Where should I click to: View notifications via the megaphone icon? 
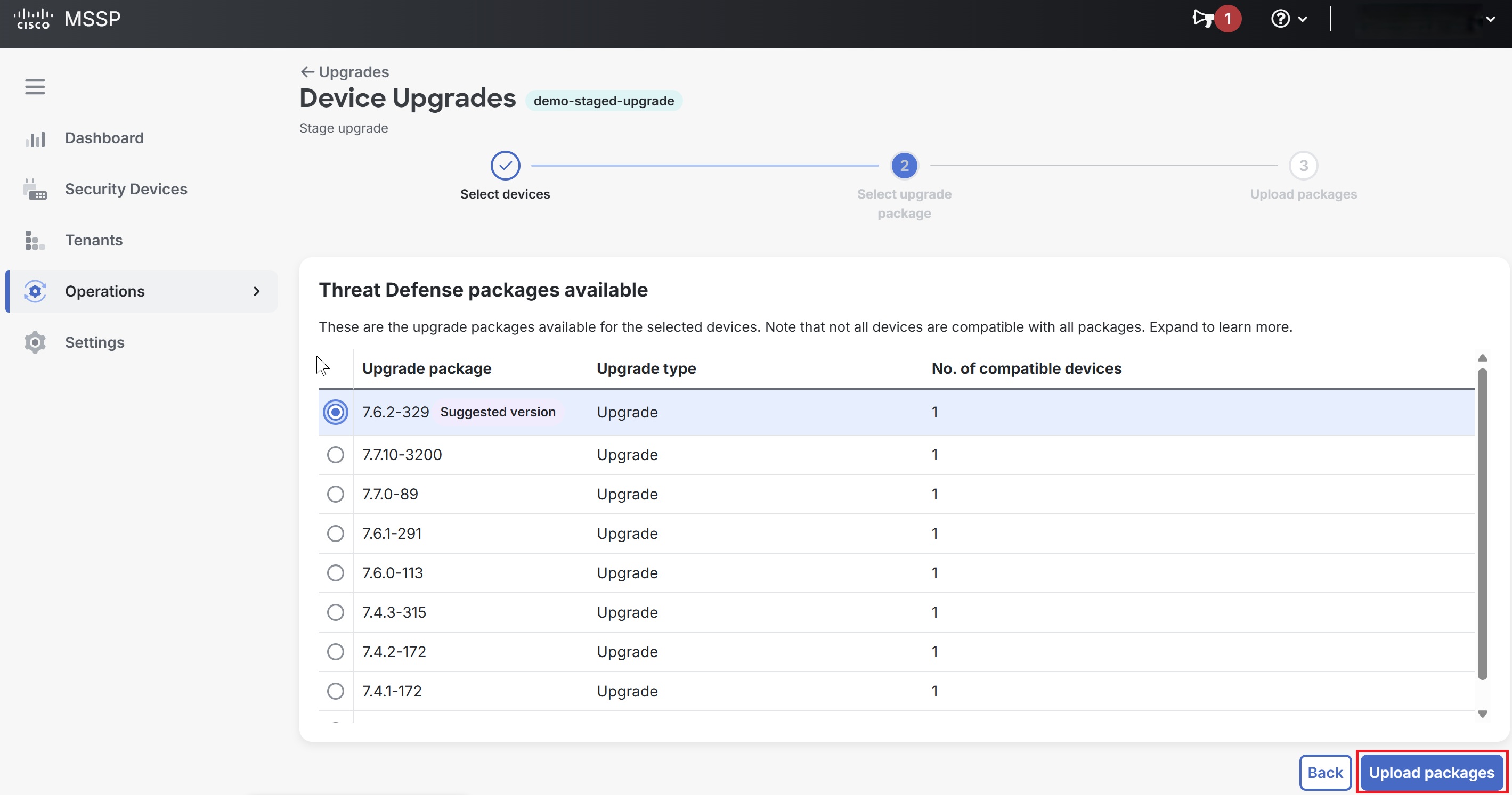(x=1205, y=18)
